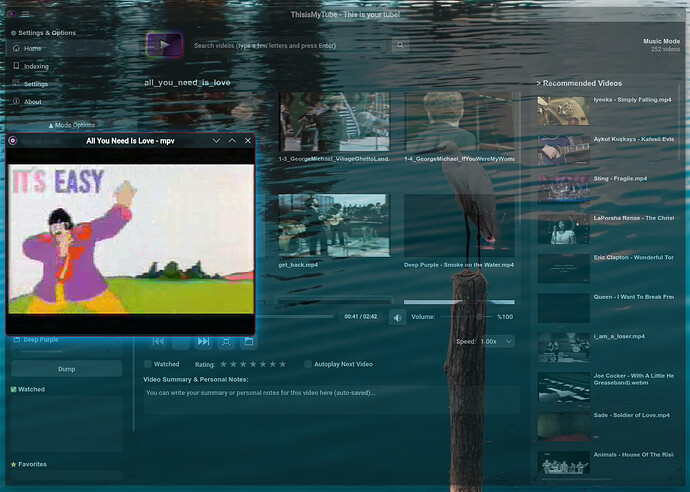Click the all_you_need_is_love title text
Image resolution: width=690 pixels, height=492 pixels.
(x=187, y=82)
